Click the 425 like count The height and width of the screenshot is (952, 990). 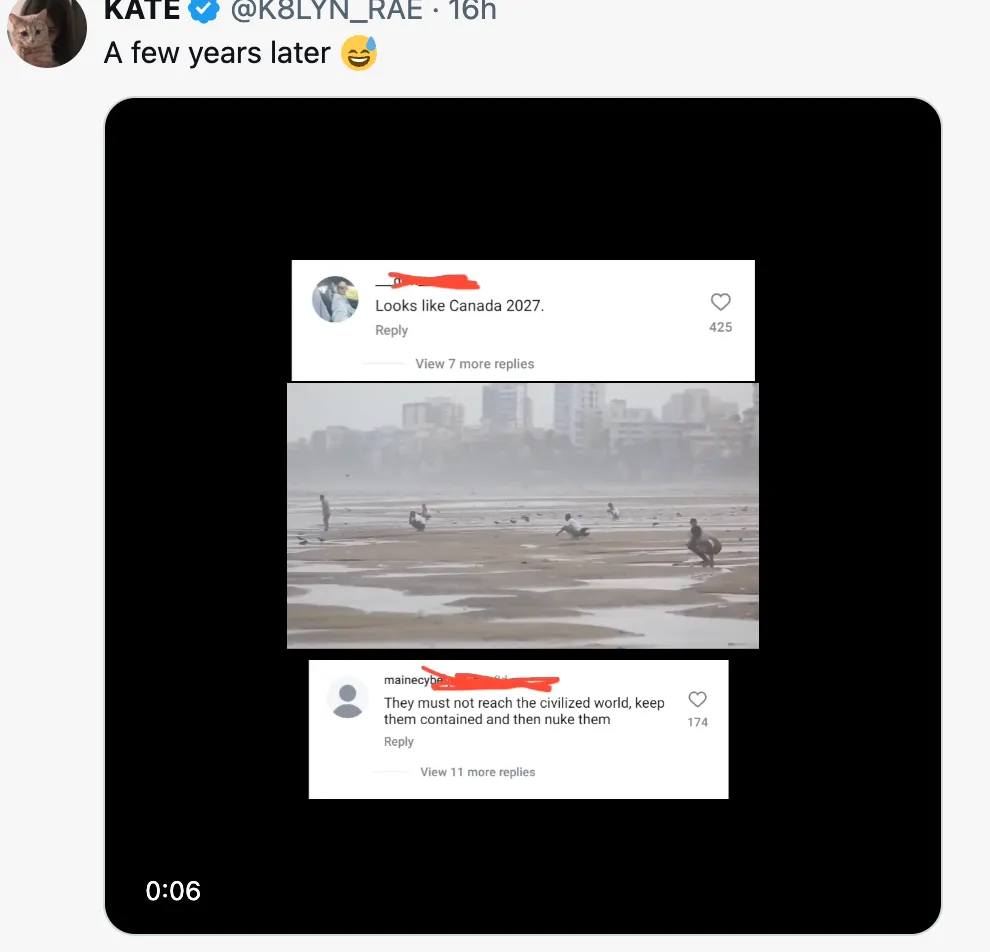pos(720,327)
